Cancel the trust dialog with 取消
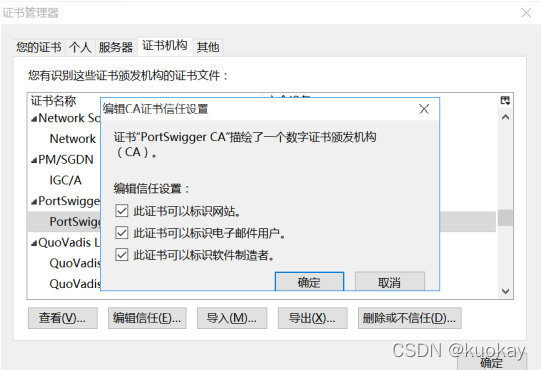This screenshot has width=541, height=370. [390, 282]
